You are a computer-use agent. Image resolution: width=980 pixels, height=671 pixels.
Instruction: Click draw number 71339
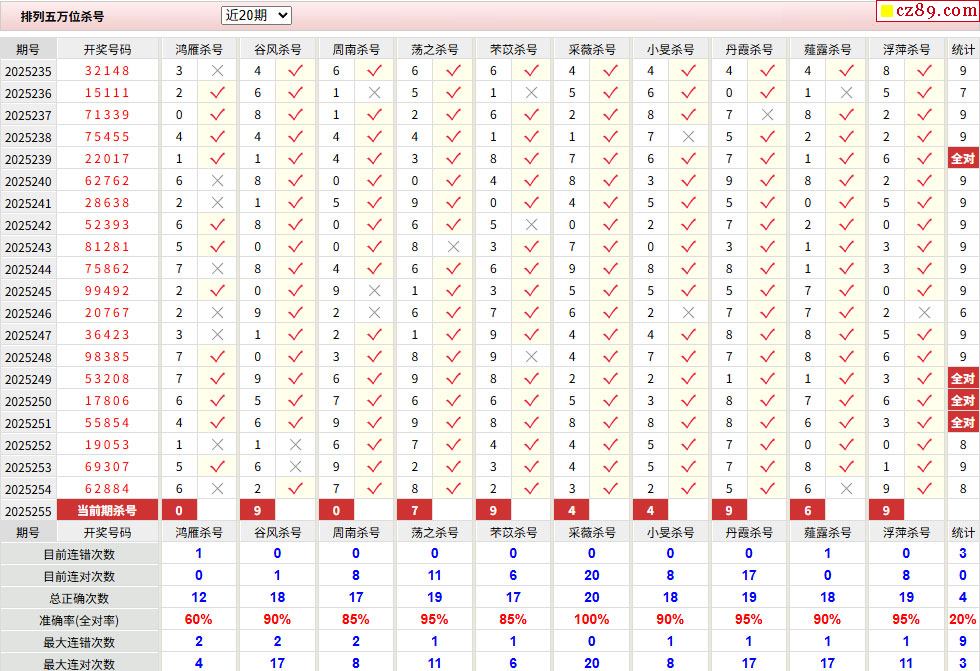[108, 115]
